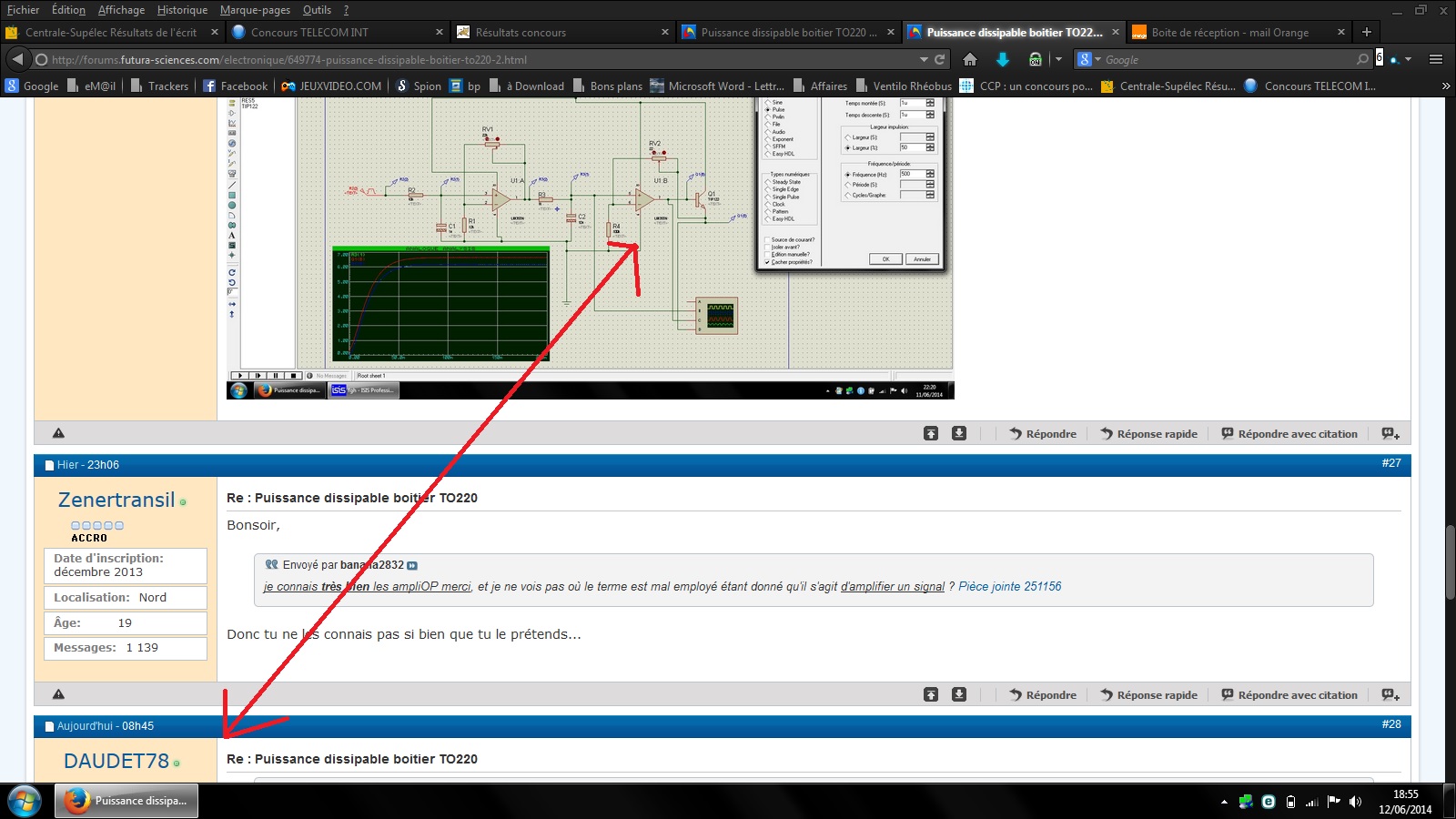Open the ESET antivirus tray icon
The height and width of the screenshot is (819, 1456).
tap(1269, 802)
